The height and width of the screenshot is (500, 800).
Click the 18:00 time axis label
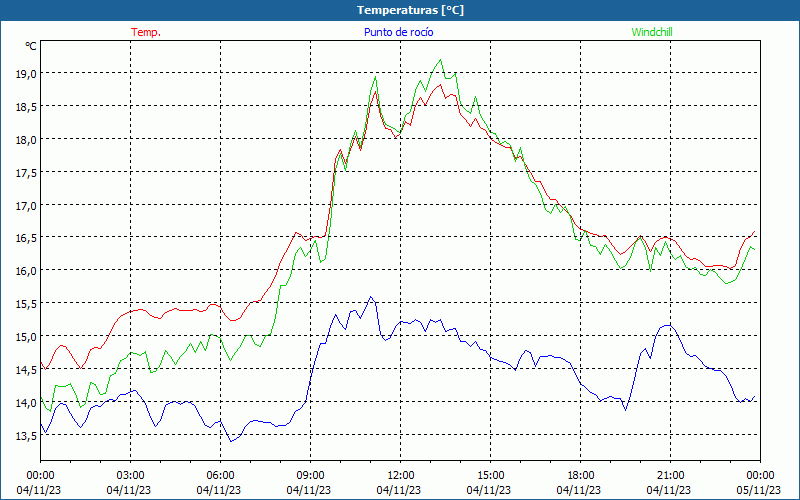[x=581, y=475]
